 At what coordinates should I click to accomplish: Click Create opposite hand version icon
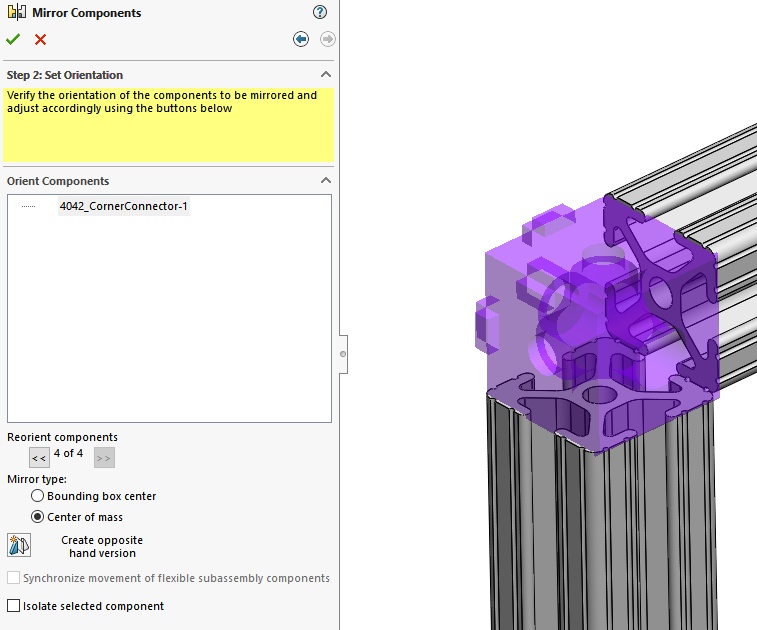click(x=19, y=545)
